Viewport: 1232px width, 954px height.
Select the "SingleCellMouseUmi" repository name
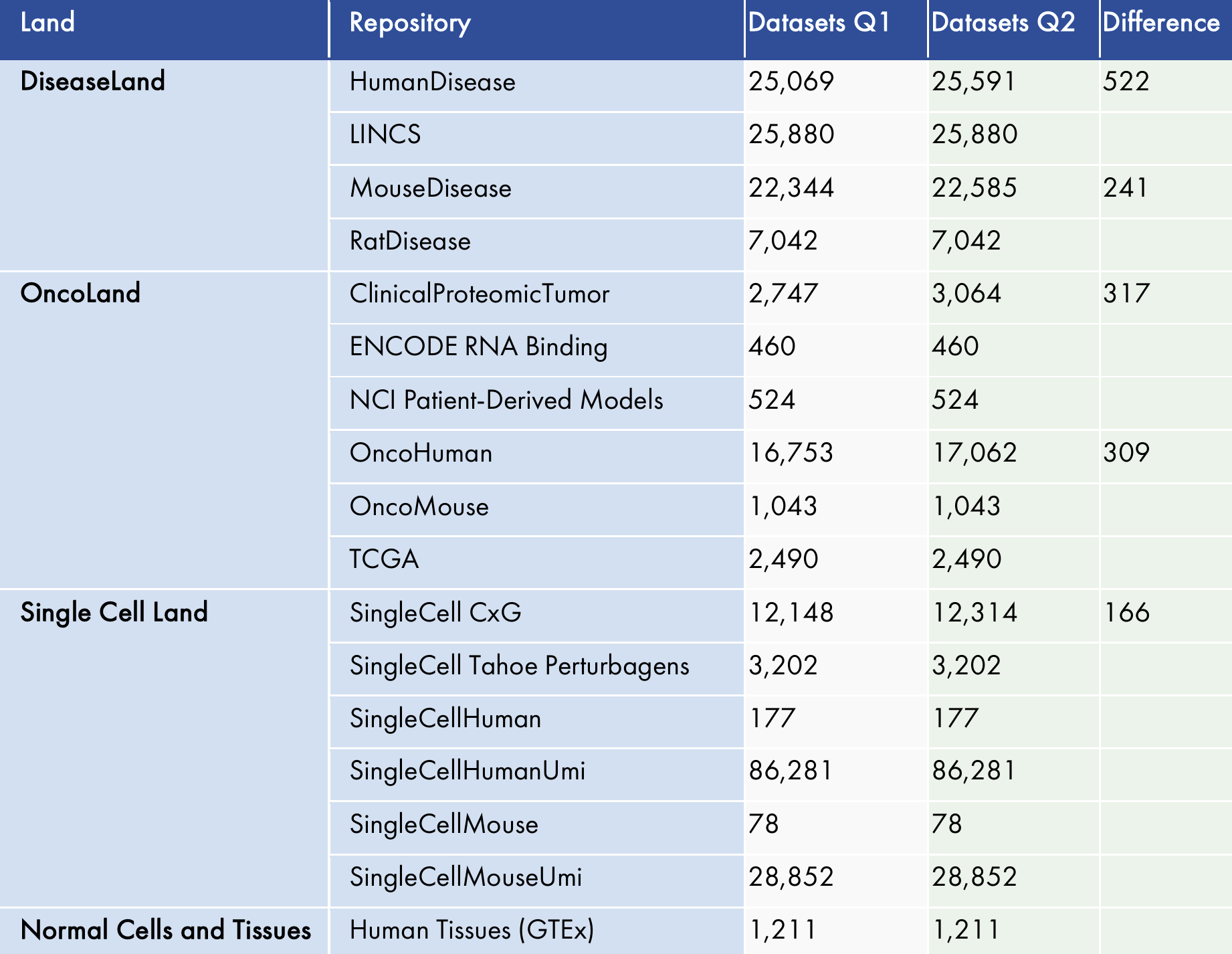tap(466, 878)
